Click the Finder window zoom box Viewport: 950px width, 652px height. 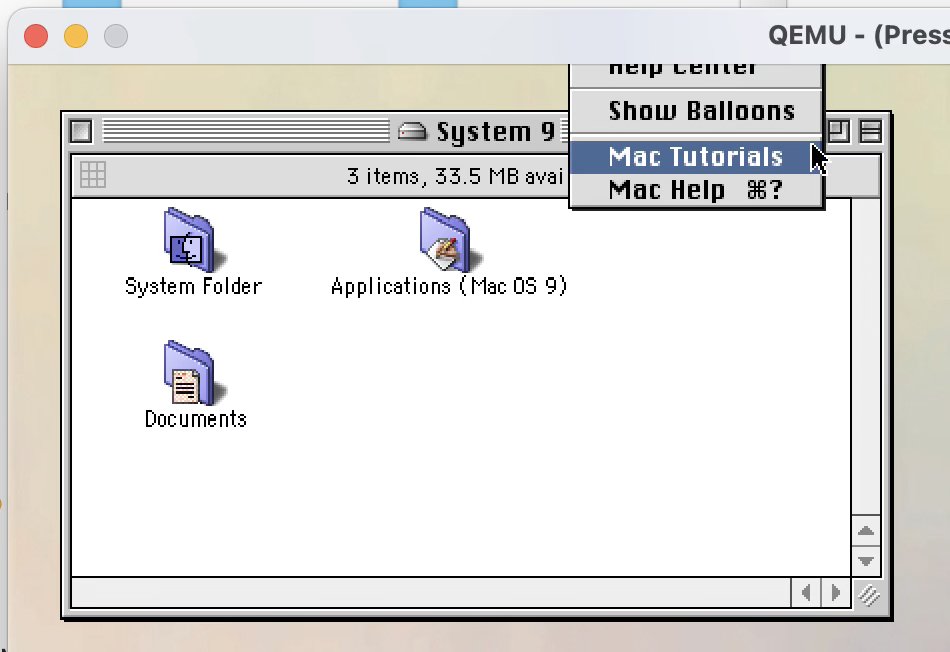coord(839,131)
